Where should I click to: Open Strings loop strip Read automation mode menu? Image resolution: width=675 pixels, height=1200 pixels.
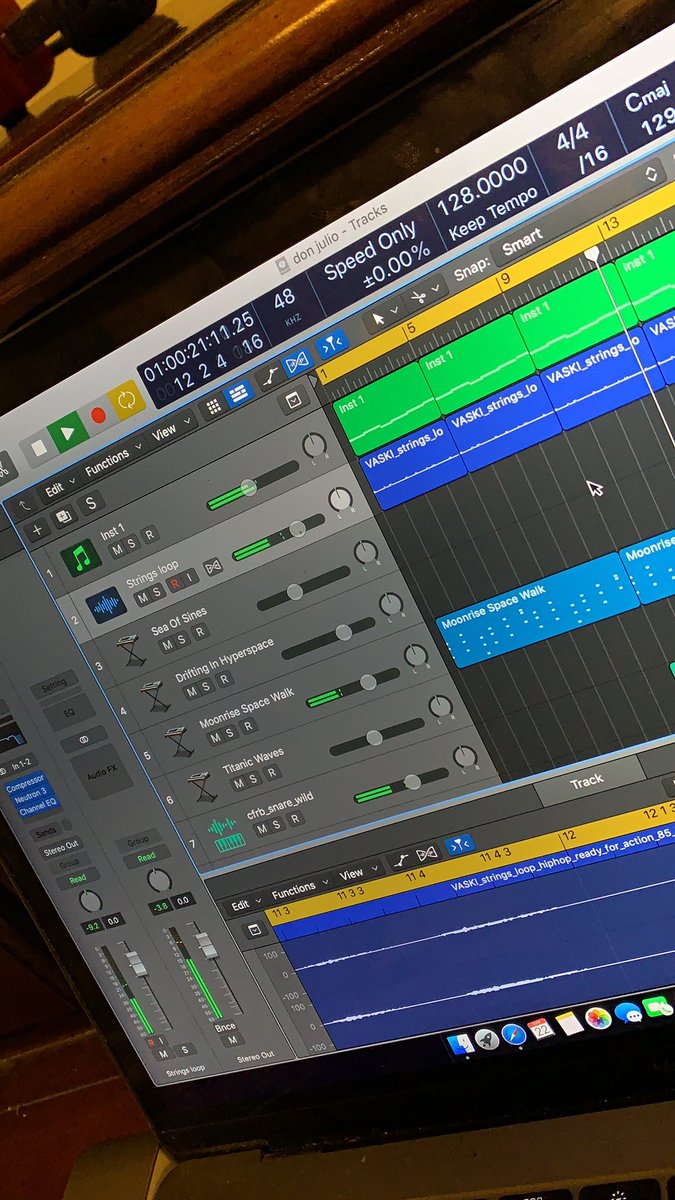[x=77, y=879]
